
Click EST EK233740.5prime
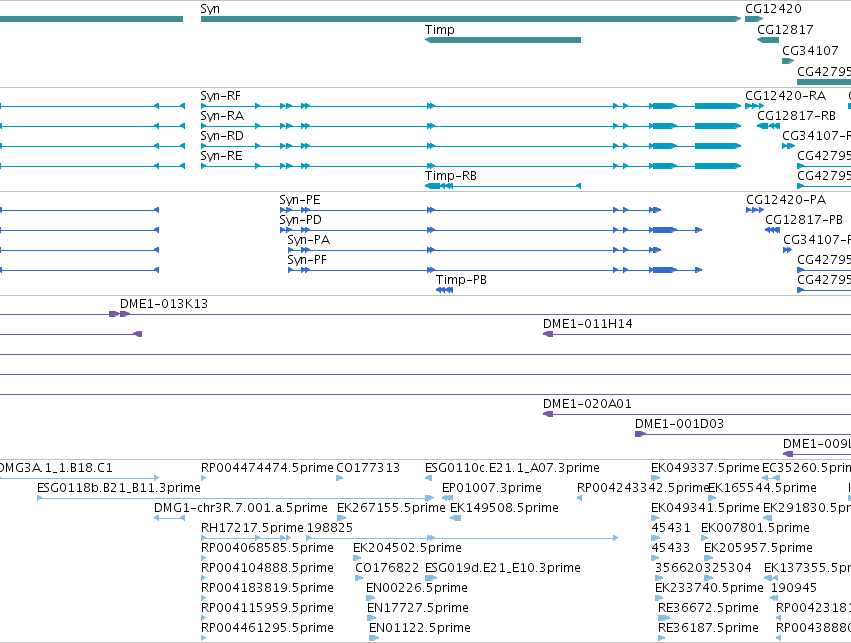click(709, 589)
